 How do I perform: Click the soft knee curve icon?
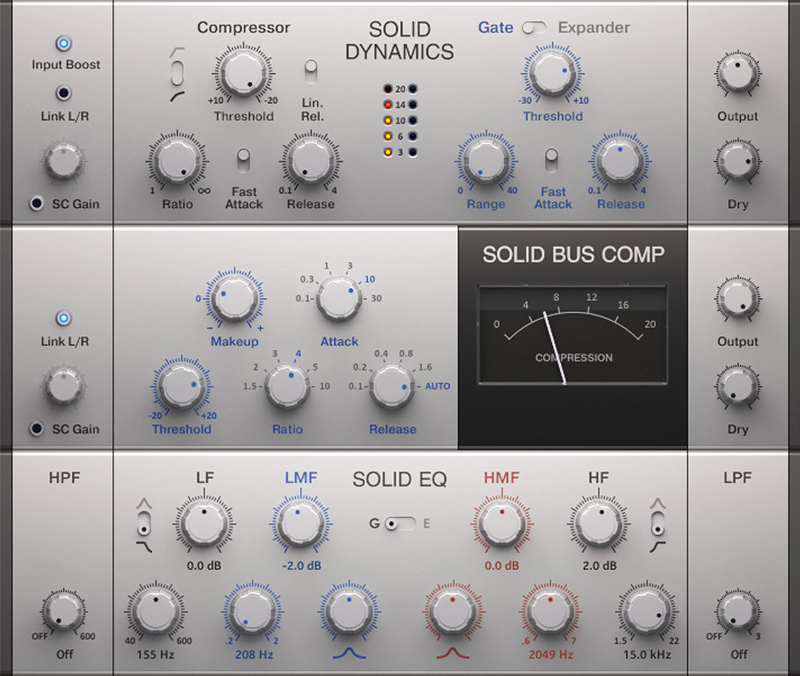point(177,96)
